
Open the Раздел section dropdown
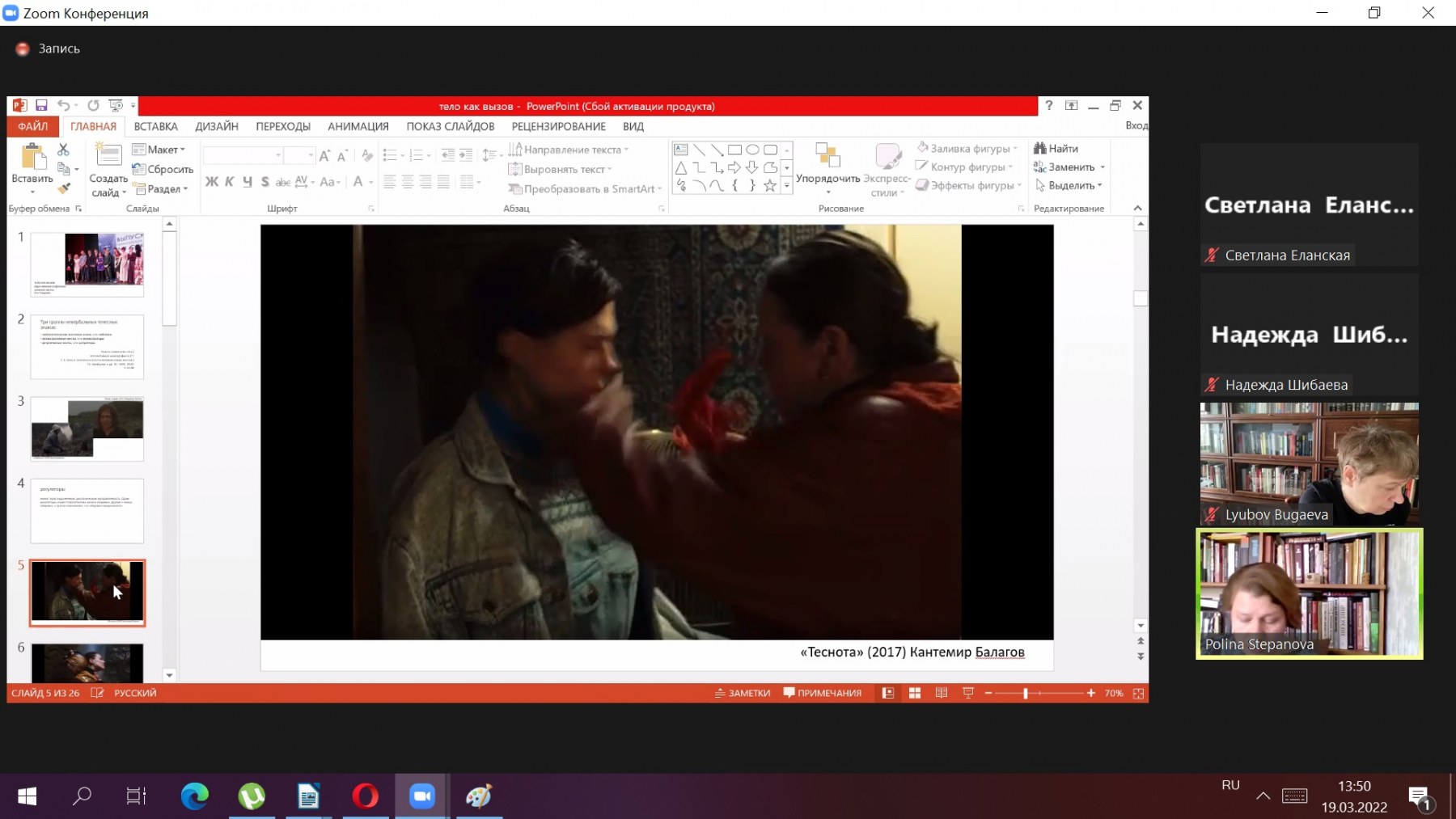(x=161, y=188)
